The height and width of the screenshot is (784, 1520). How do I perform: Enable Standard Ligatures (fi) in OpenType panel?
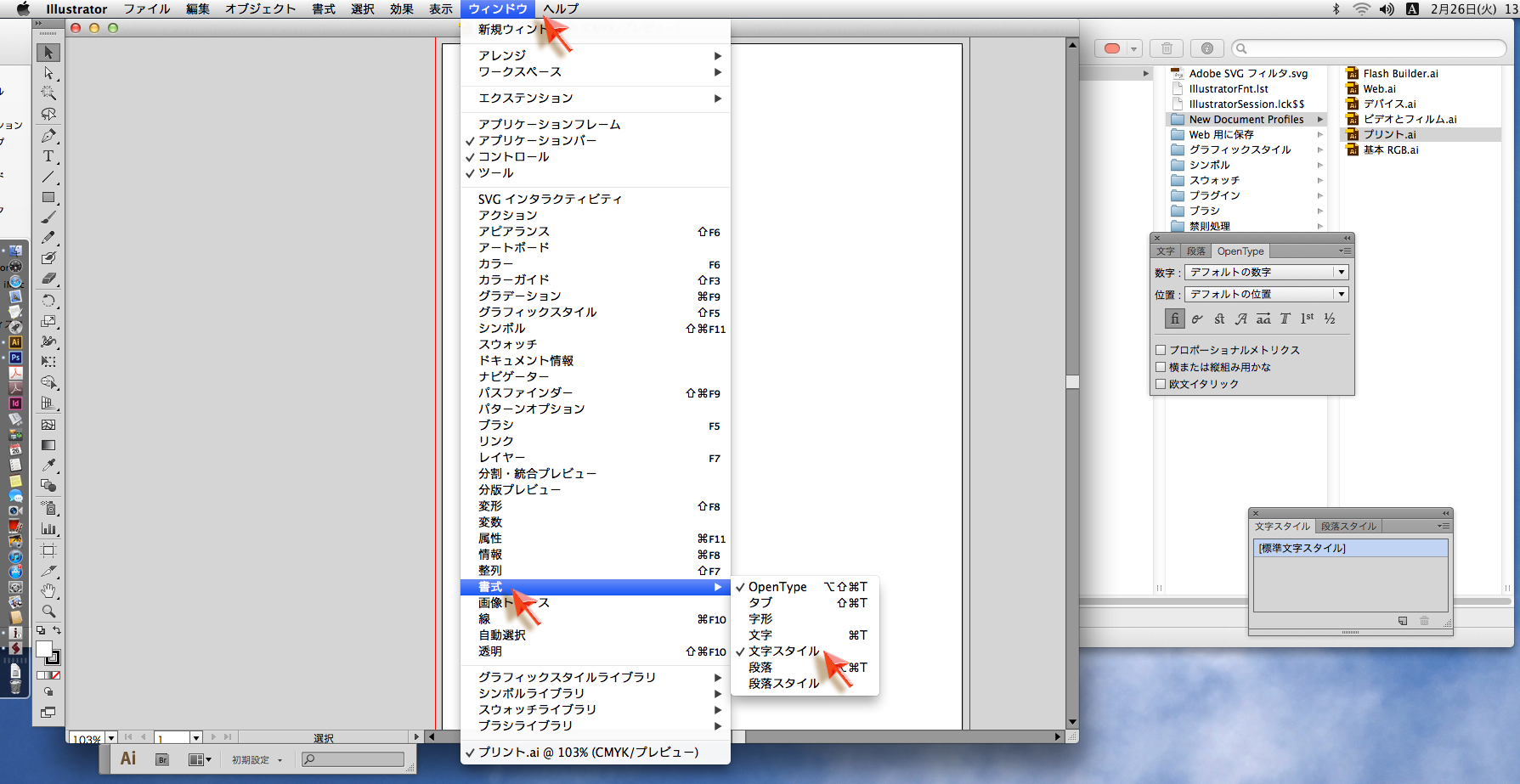click(1175, 319)
